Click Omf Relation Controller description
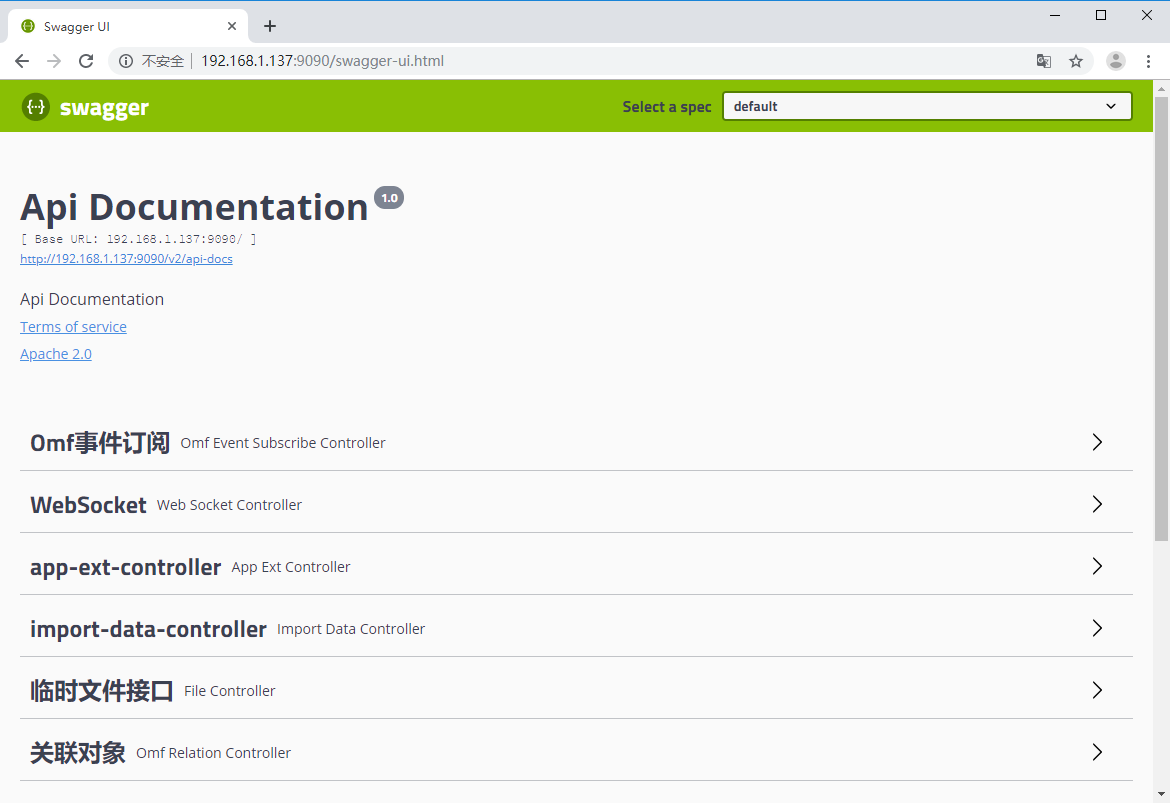 (x=213, y=753)
